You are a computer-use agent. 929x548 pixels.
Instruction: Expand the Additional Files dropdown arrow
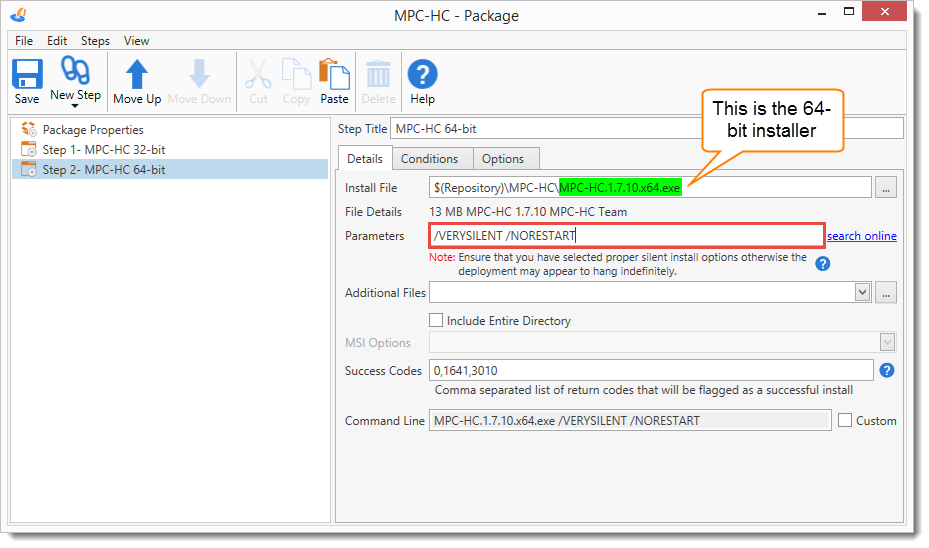coord(862,292)
